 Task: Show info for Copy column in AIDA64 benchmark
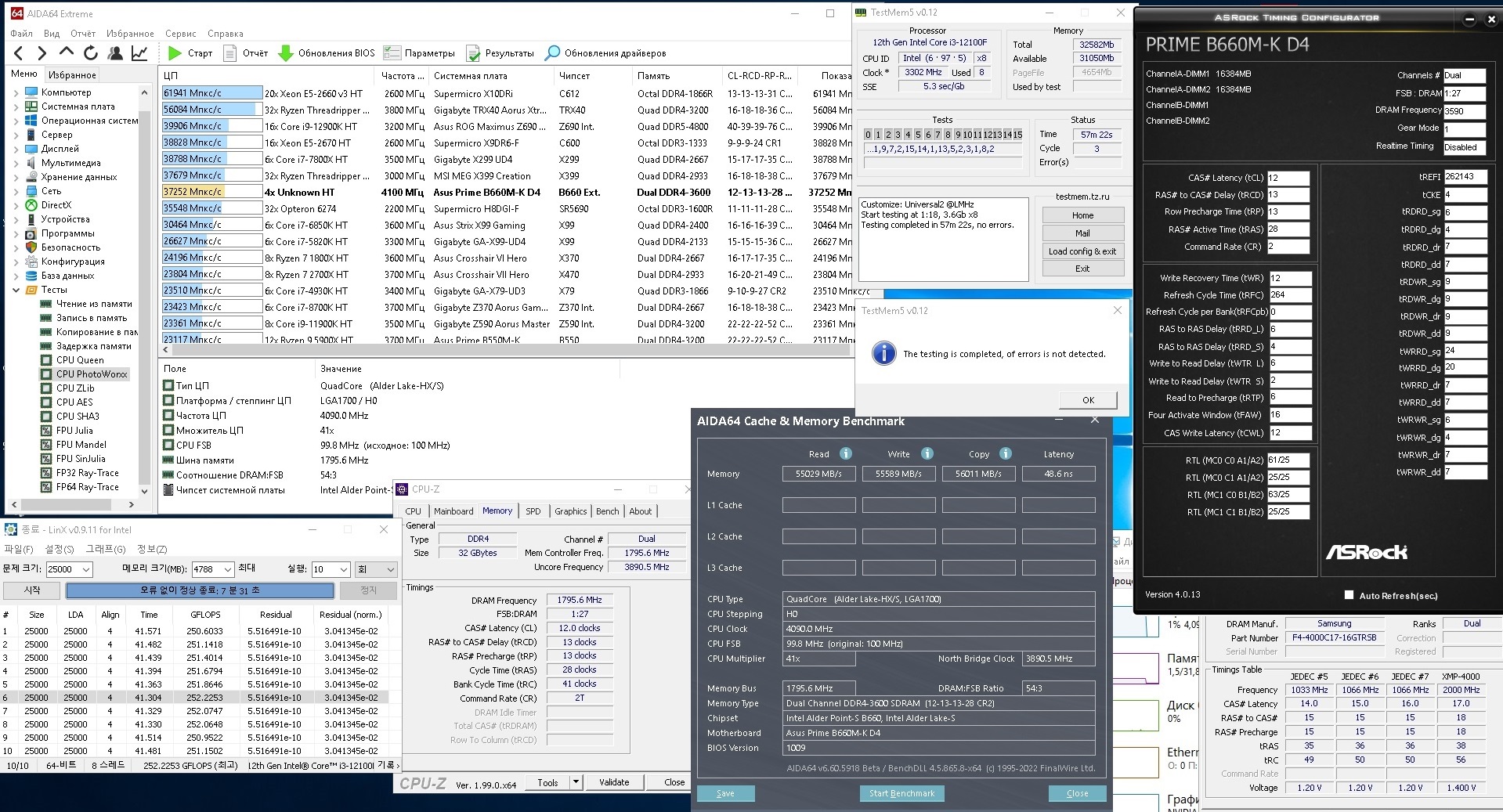(1006, 453)
